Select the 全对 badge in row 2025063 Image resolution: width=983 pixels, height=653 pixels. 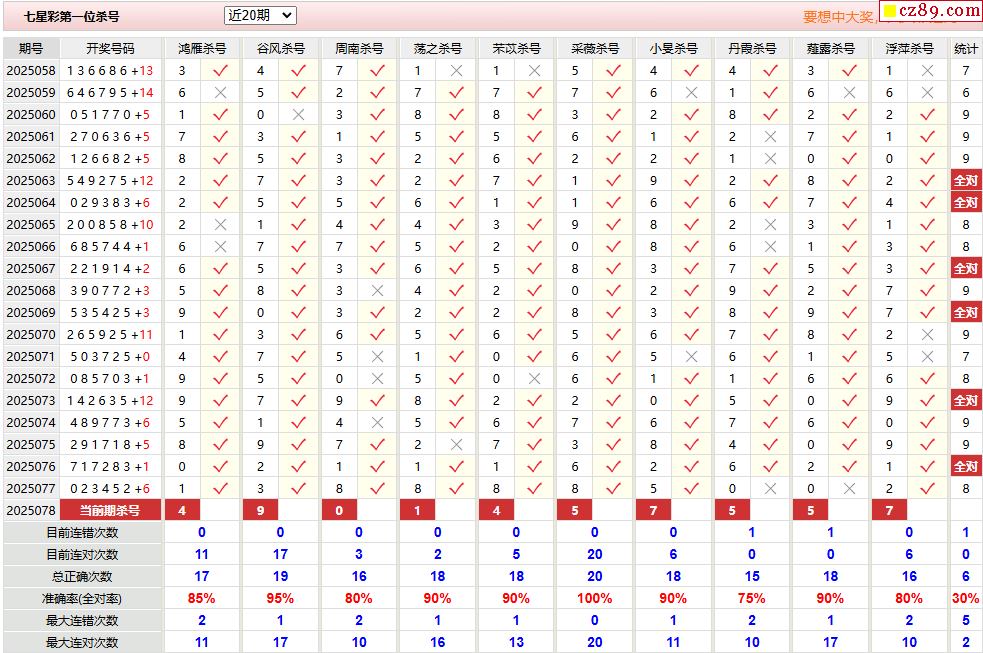[965, 180]
